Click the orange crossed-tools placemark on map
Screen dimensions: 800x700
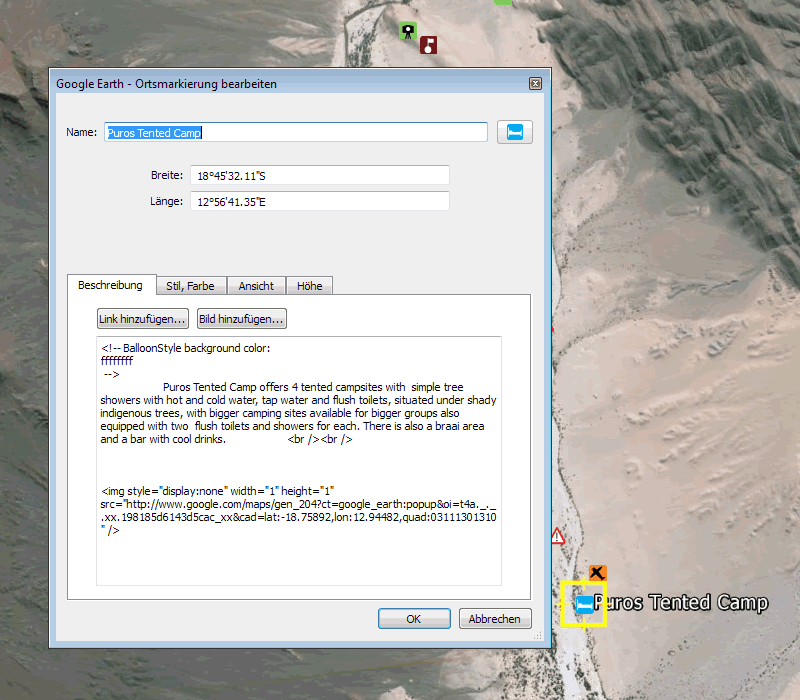(597, 573)
